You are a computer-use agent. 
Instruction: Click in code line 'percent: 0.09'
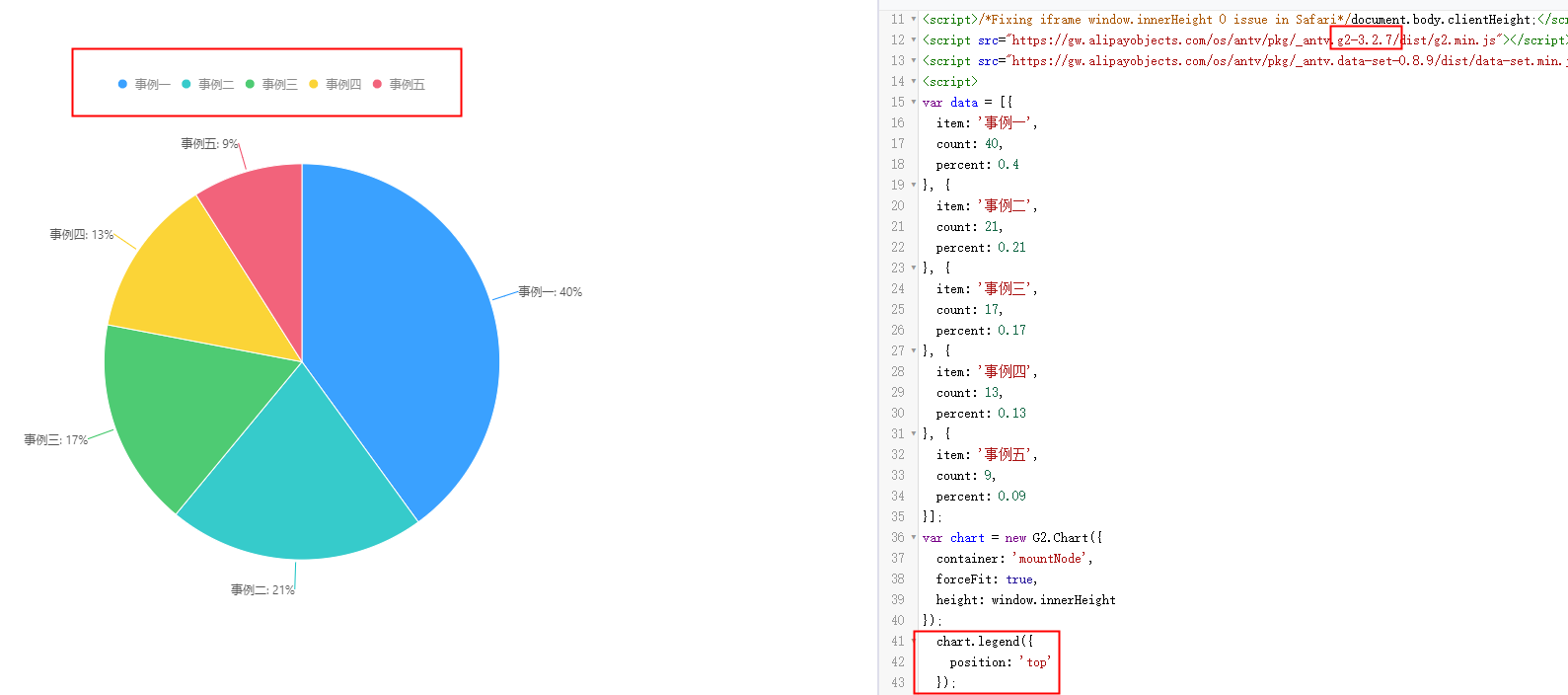[x=981, y=497]
